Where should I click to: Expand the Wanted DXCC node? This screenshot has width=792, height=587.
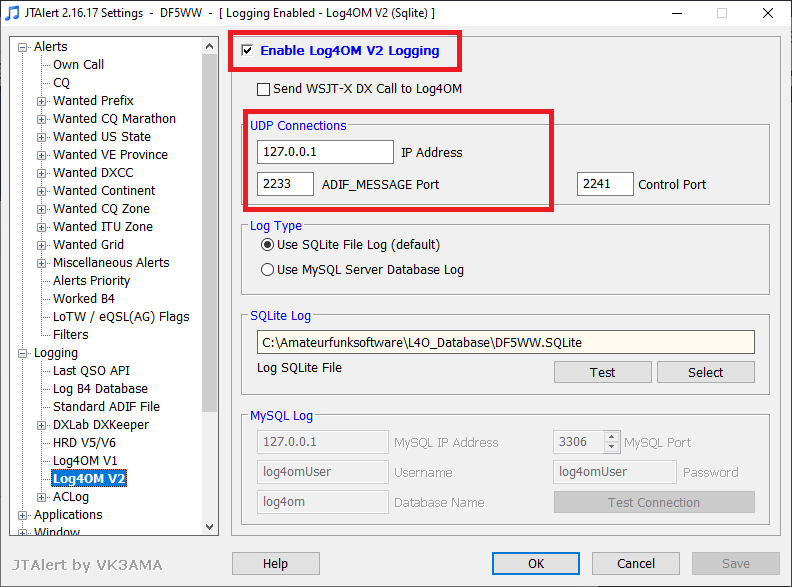(41, 173)
